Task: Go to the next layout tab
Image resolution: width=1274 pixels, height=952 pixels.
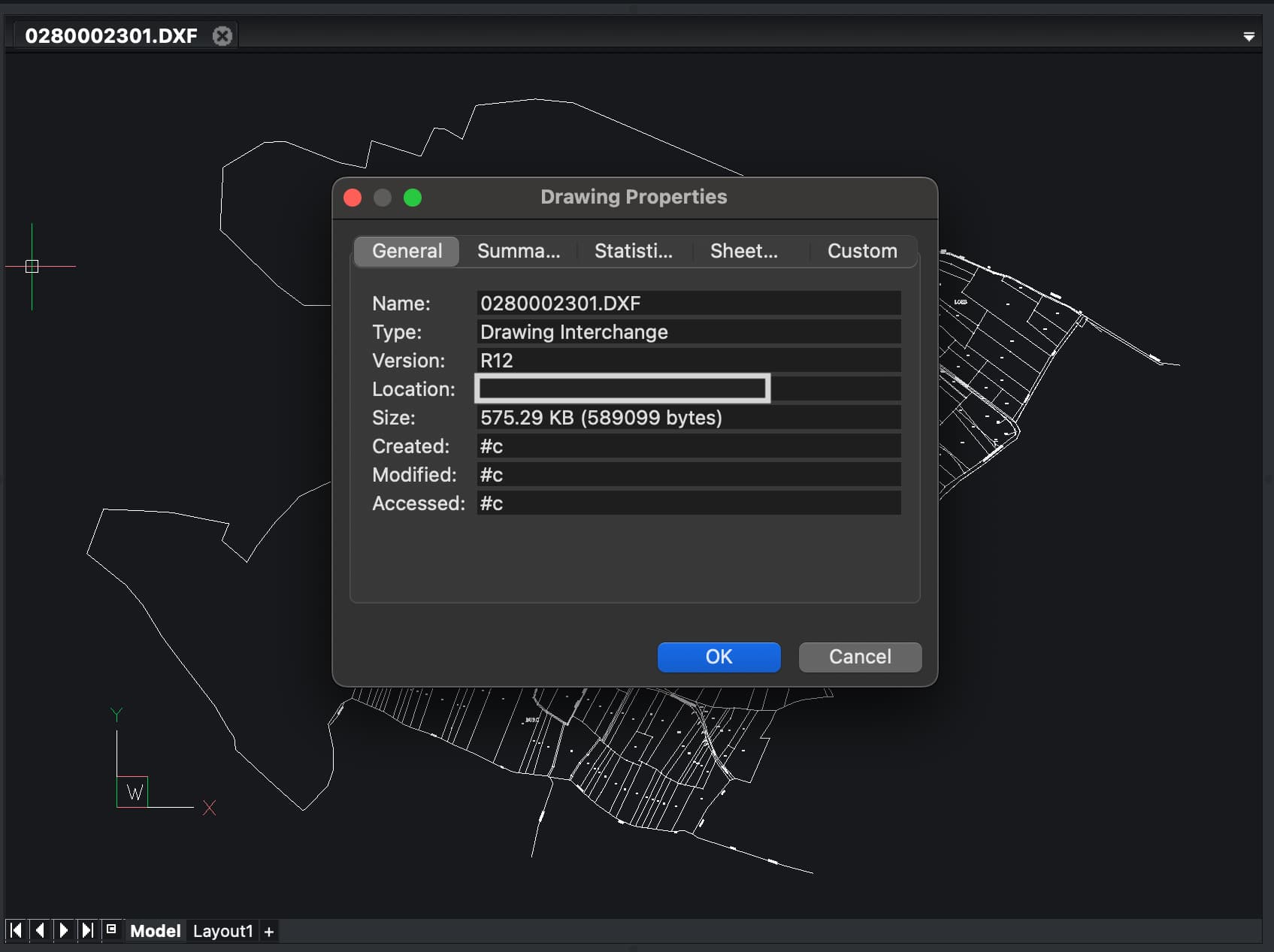Action: coord(64,930)
